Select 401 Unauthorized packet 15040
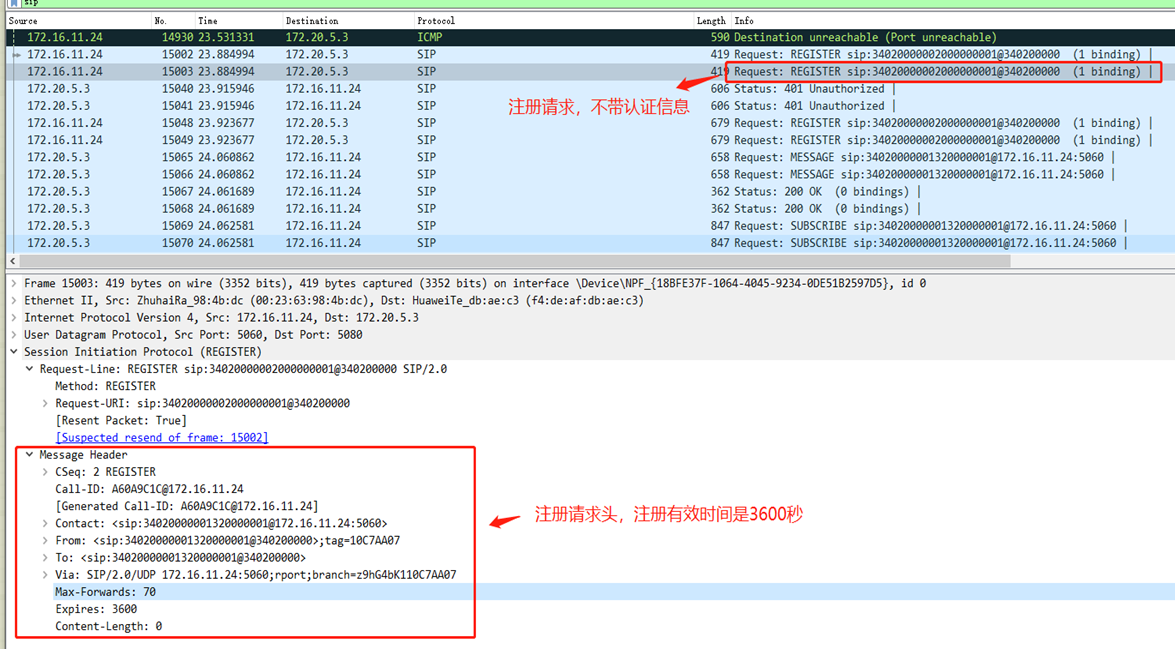Image resolution: width=1175 pixels, height=649 pixels. pyautogui.click(x=590, y=89)
